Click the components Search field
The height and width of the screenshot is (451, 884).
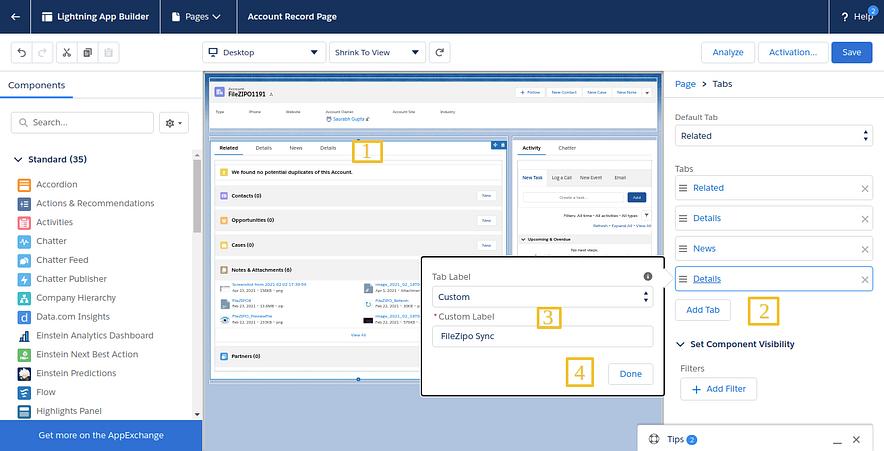pyautogui.click(x=82, y=123)
